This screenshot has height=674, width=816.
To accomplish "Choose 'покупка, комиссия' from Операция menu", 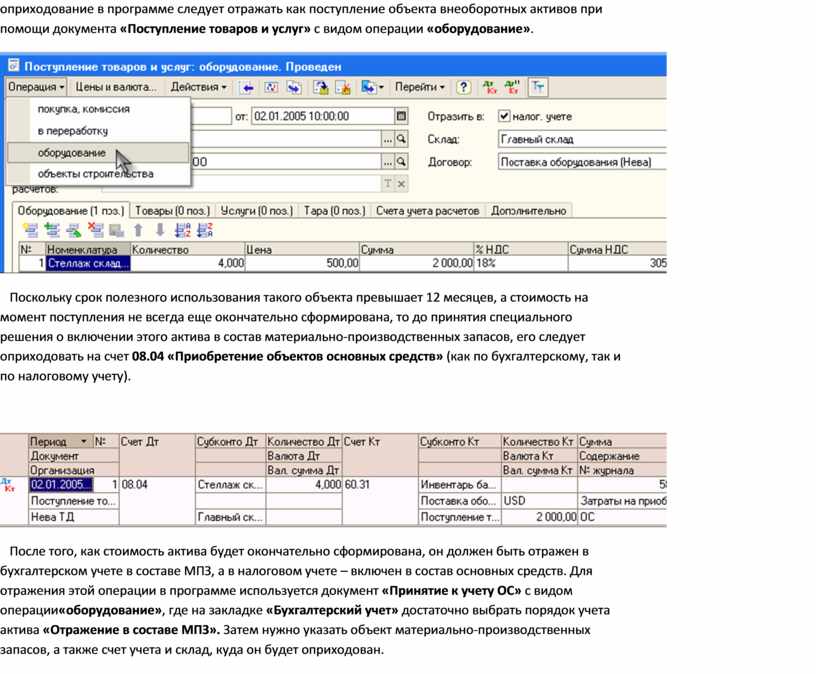I will (x=84, y=109).
